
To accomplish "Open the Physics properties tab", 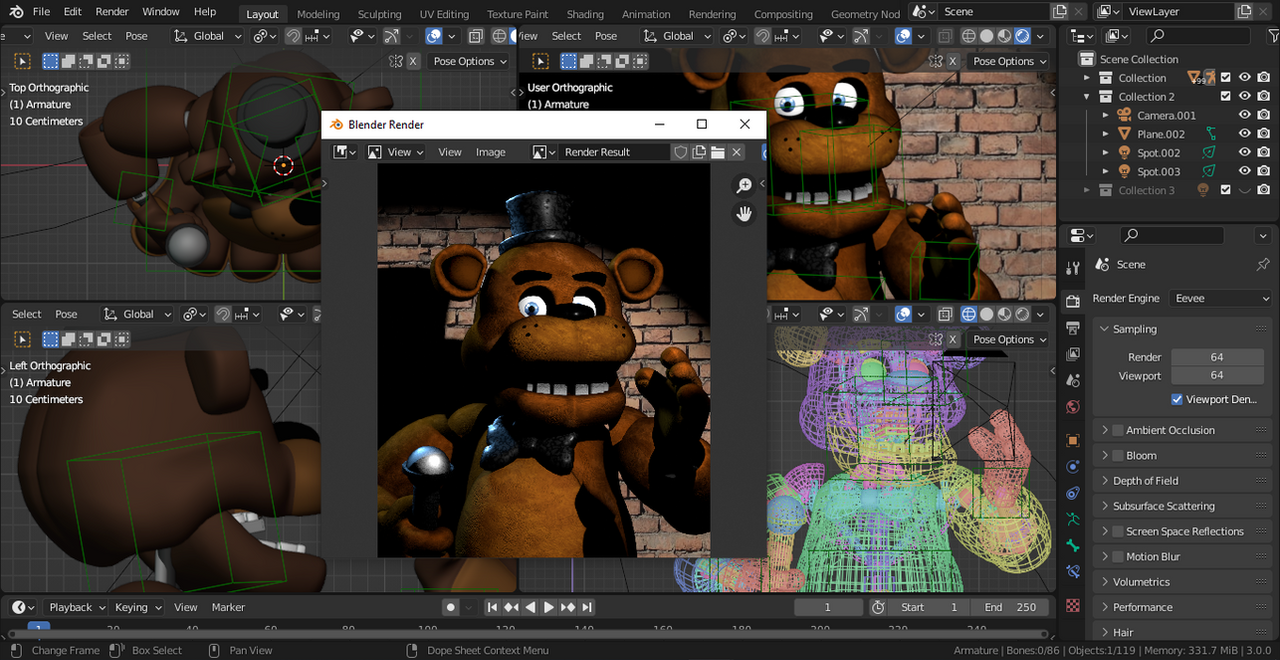I will [1073, 466].
